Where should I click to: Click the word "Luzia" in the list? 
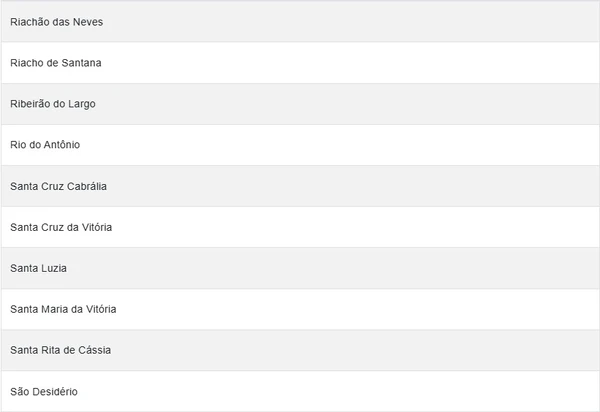[x=53, y=268]
